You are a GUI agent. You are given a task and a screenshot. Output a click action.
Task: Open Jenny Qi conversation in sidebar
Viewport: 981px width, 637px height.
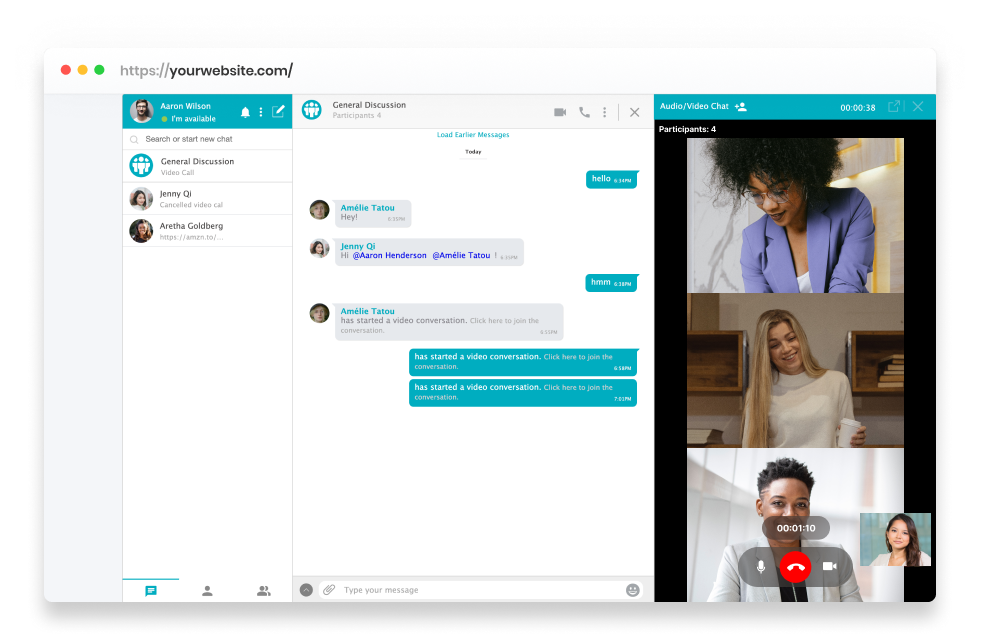coord(207,198)
